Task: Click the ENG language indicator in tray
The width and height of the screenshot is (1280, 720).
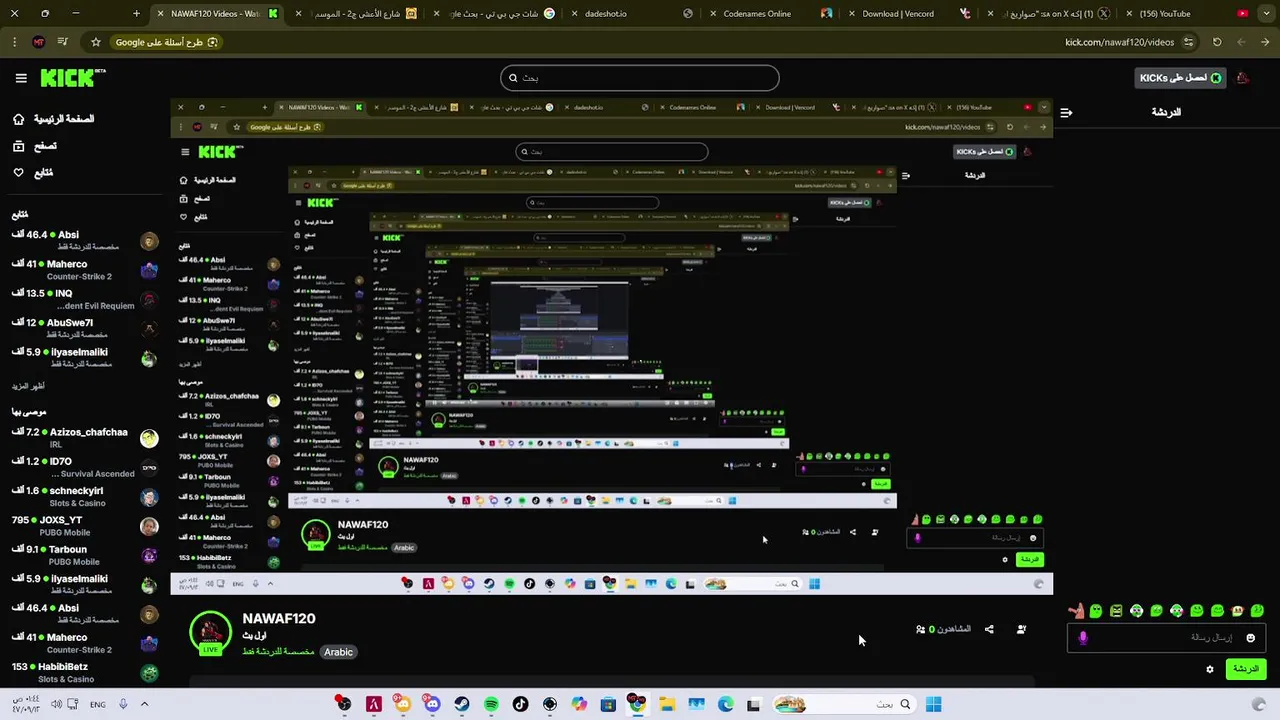Action: 97,704
